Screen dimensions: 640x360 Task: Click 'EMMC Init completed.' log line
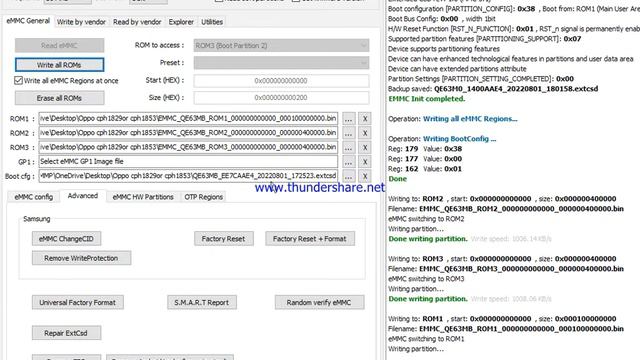(x=427, y=99)
